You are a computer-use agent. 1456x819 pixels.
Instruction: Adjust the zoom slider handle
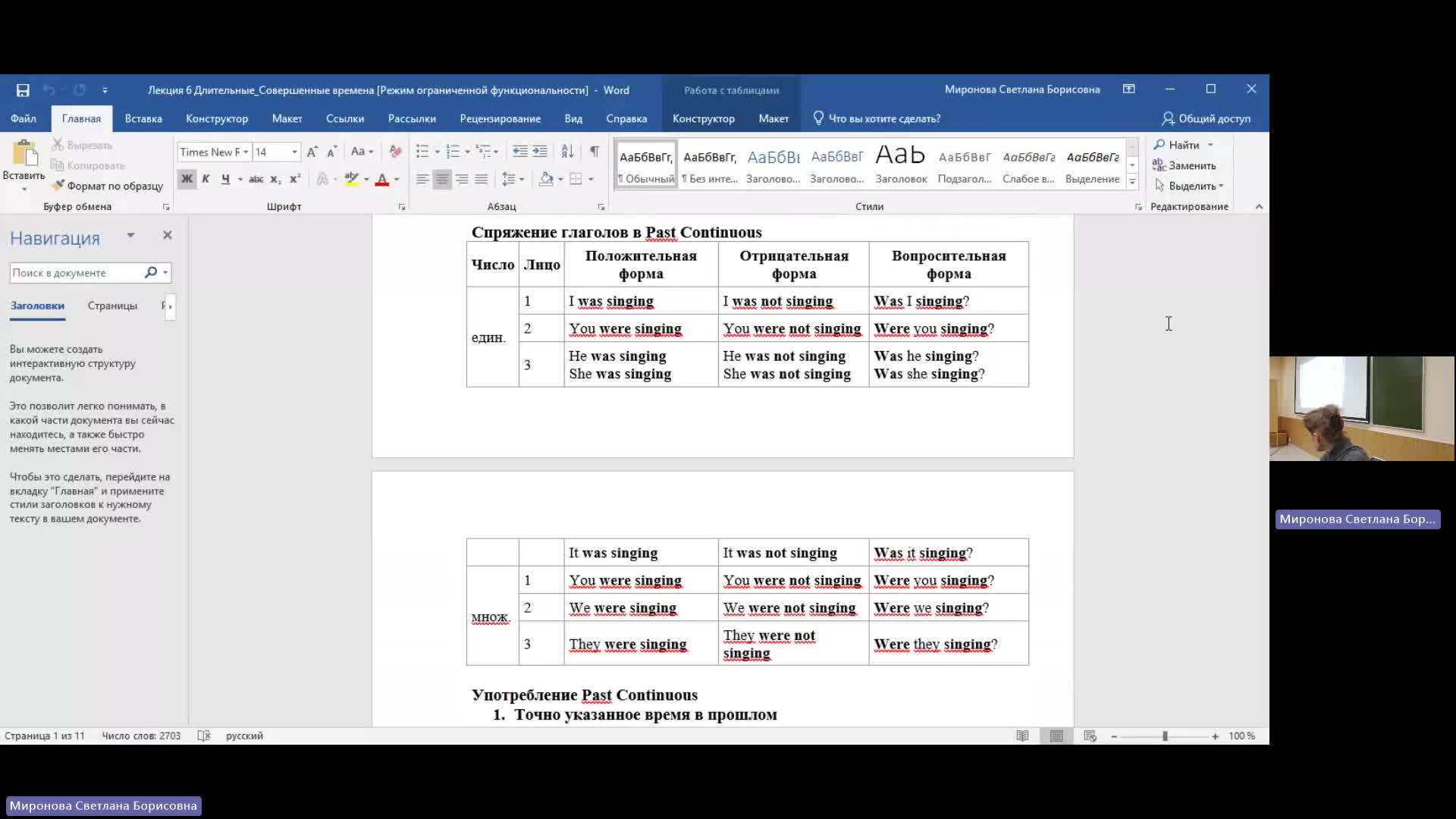[1165, 736]
